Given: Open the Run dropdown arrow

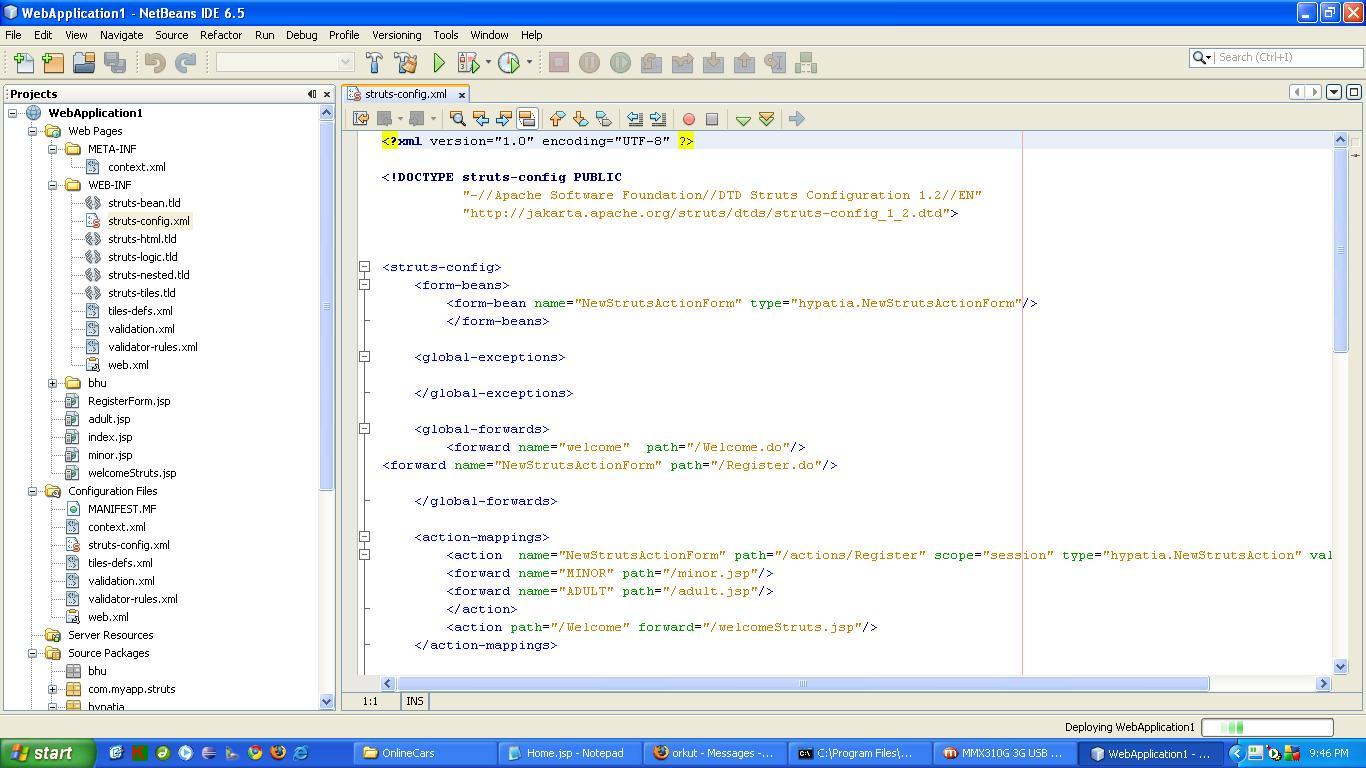Looking at the screenshot, I should (x=487, y=62).
